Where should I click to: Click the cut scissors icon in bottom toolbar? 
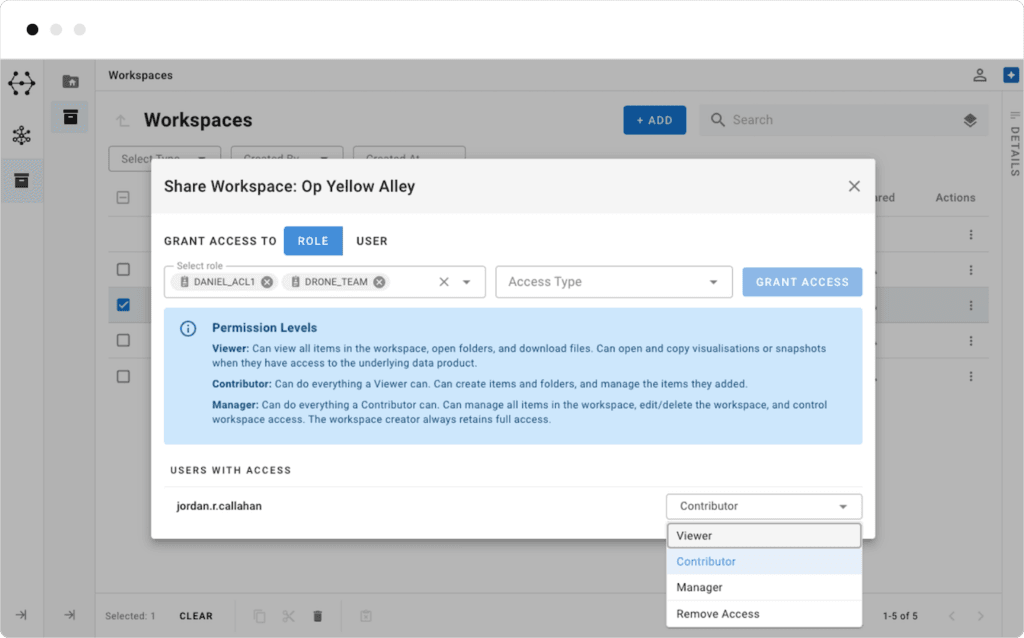pyautogui.click(x=289, y=616)
